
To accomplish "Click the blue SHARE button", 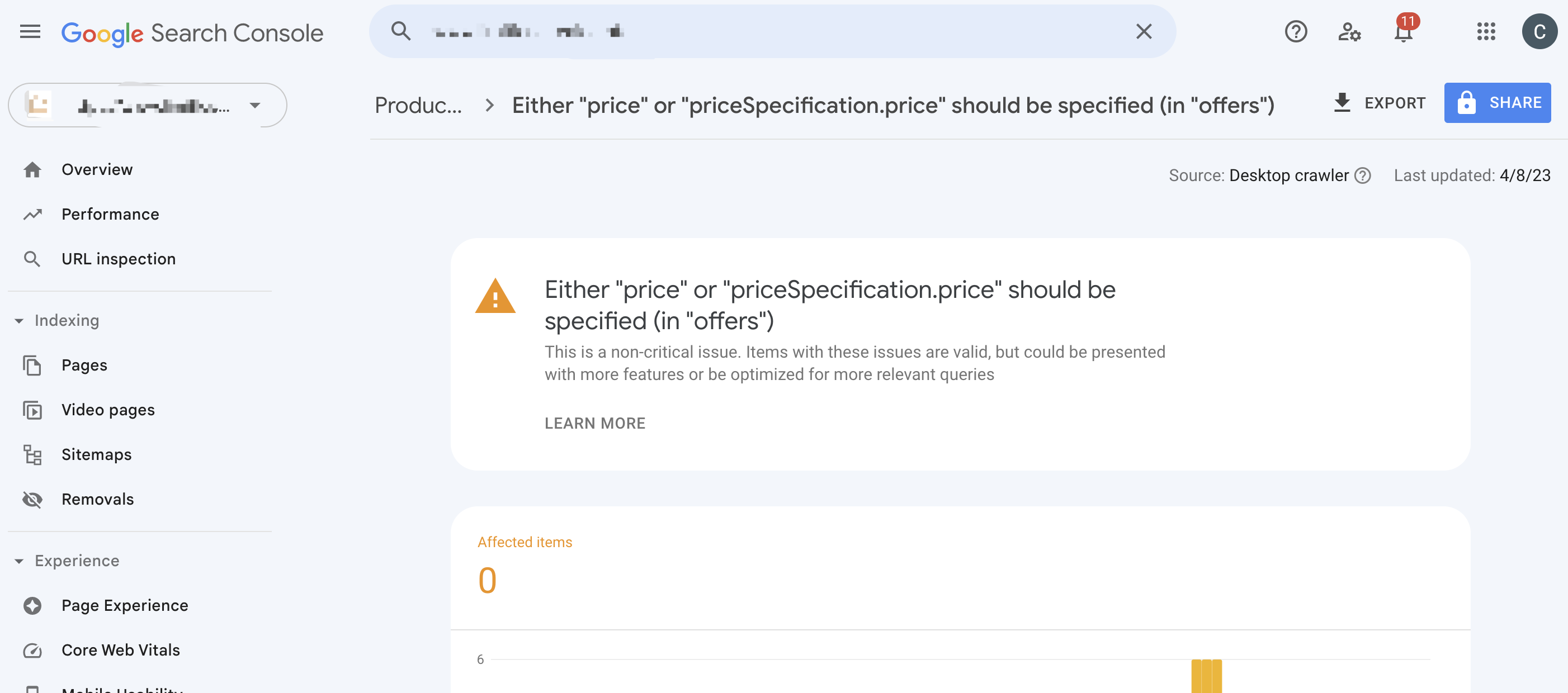I will point(1497,103).
